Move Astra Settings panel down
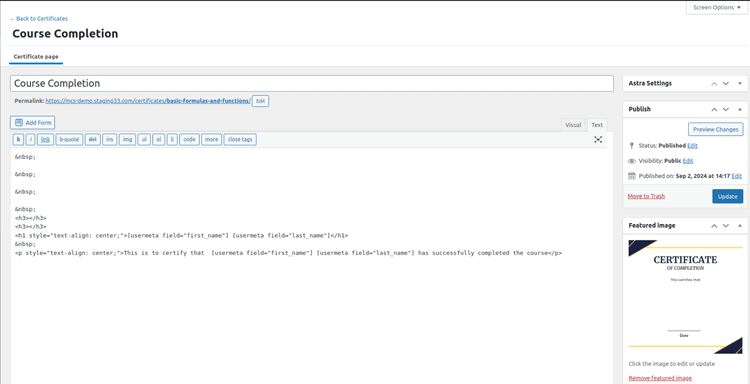Image resolution: width=750 pixels, height=384 pixels. pyautogui.click(x=726, y=83)
